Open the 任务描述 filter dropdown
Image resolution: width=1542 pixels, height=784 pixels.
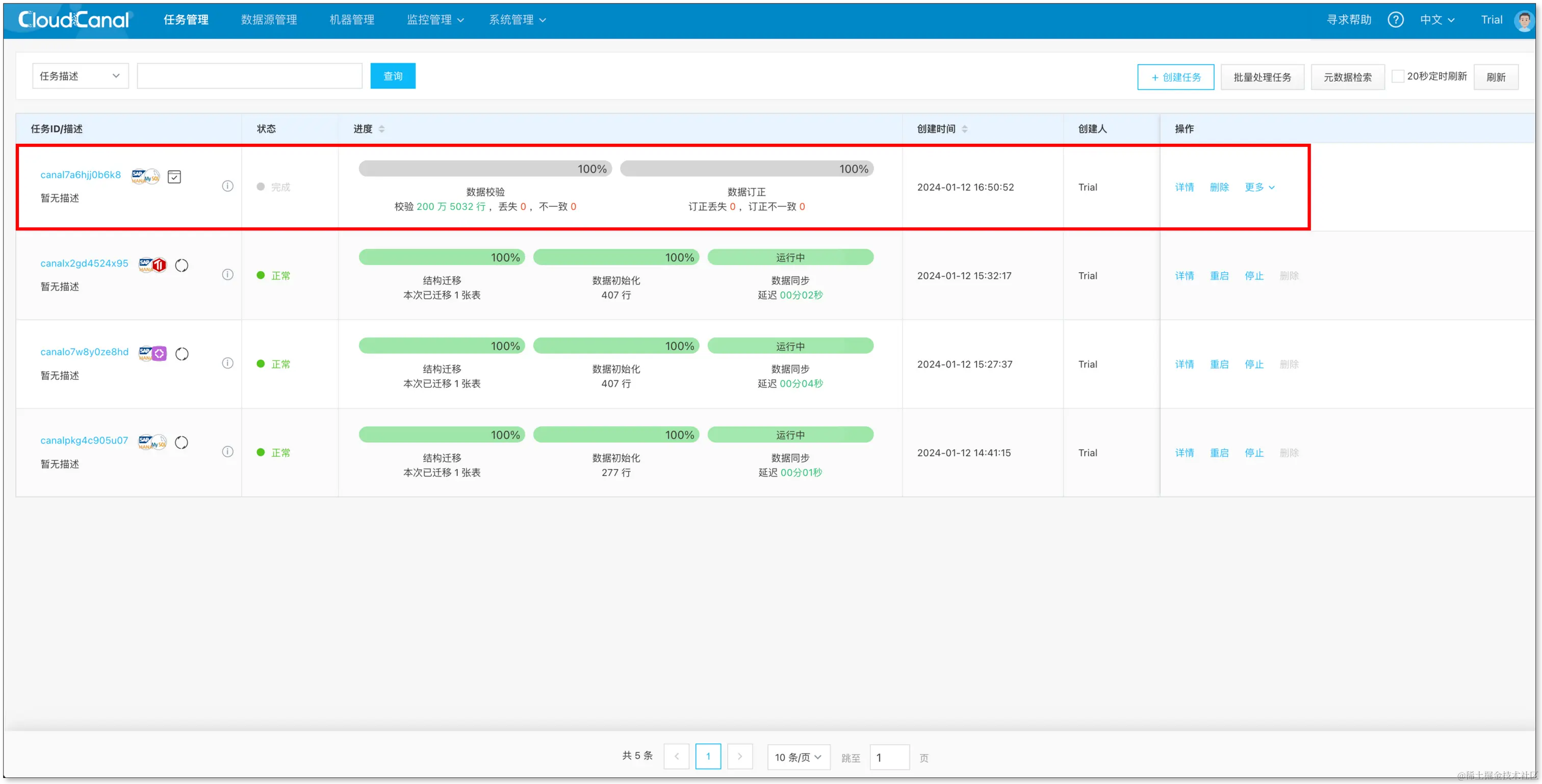80,76
